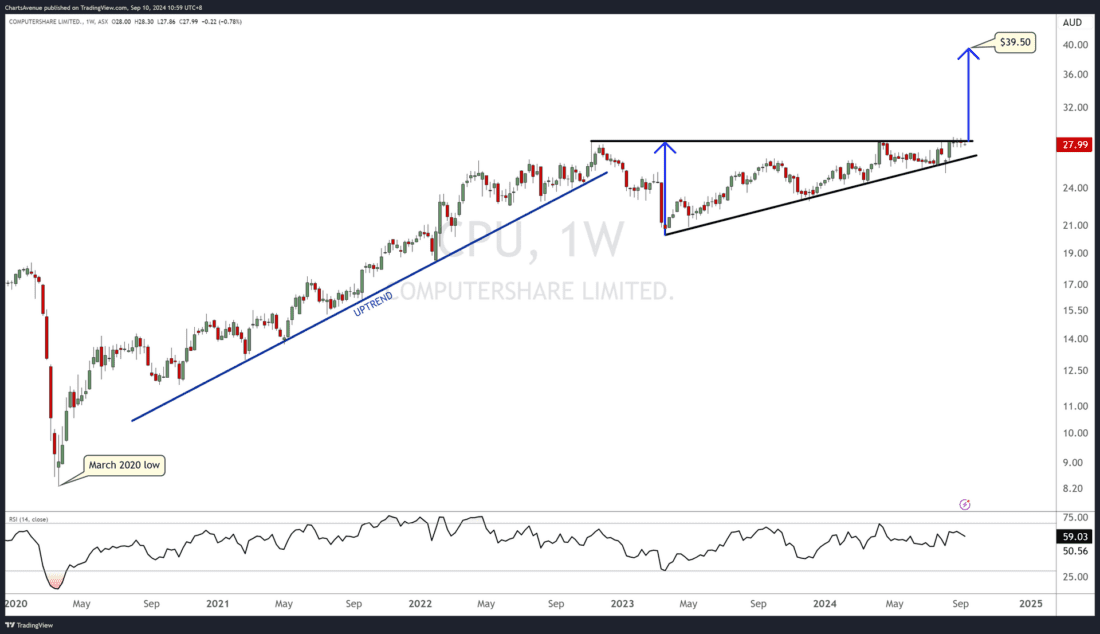Click the 21.00 price axis label

pyautogui.click(x=1075, y=225)
